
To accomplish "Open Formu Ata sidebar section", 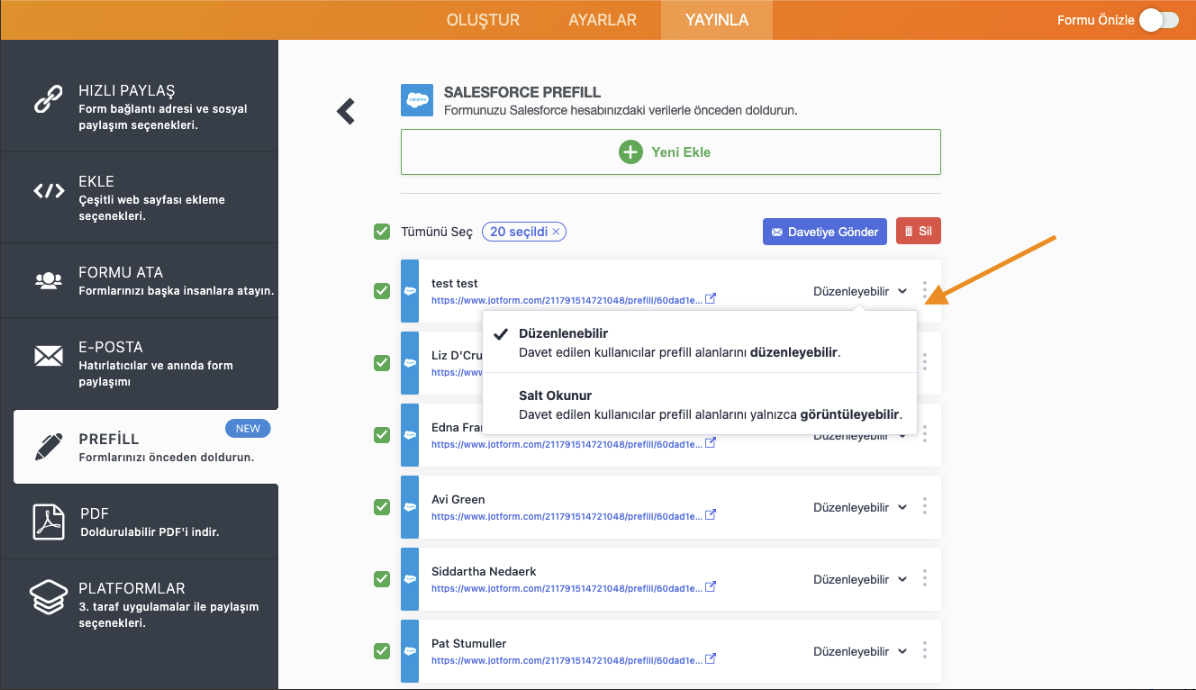I will point(140,281).
